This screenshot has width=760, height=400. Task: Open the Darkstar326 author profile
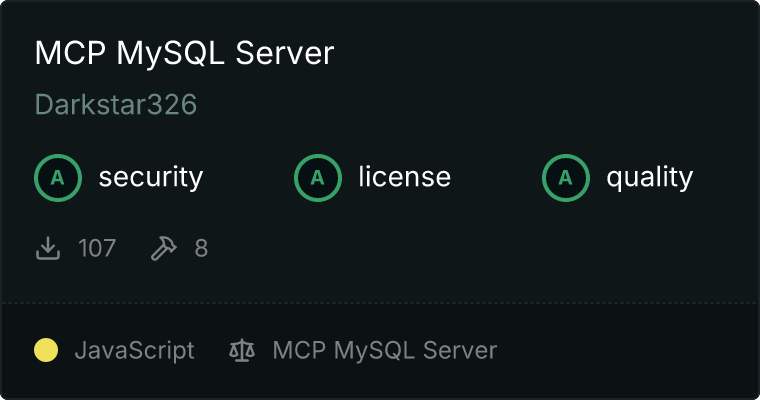115,105
